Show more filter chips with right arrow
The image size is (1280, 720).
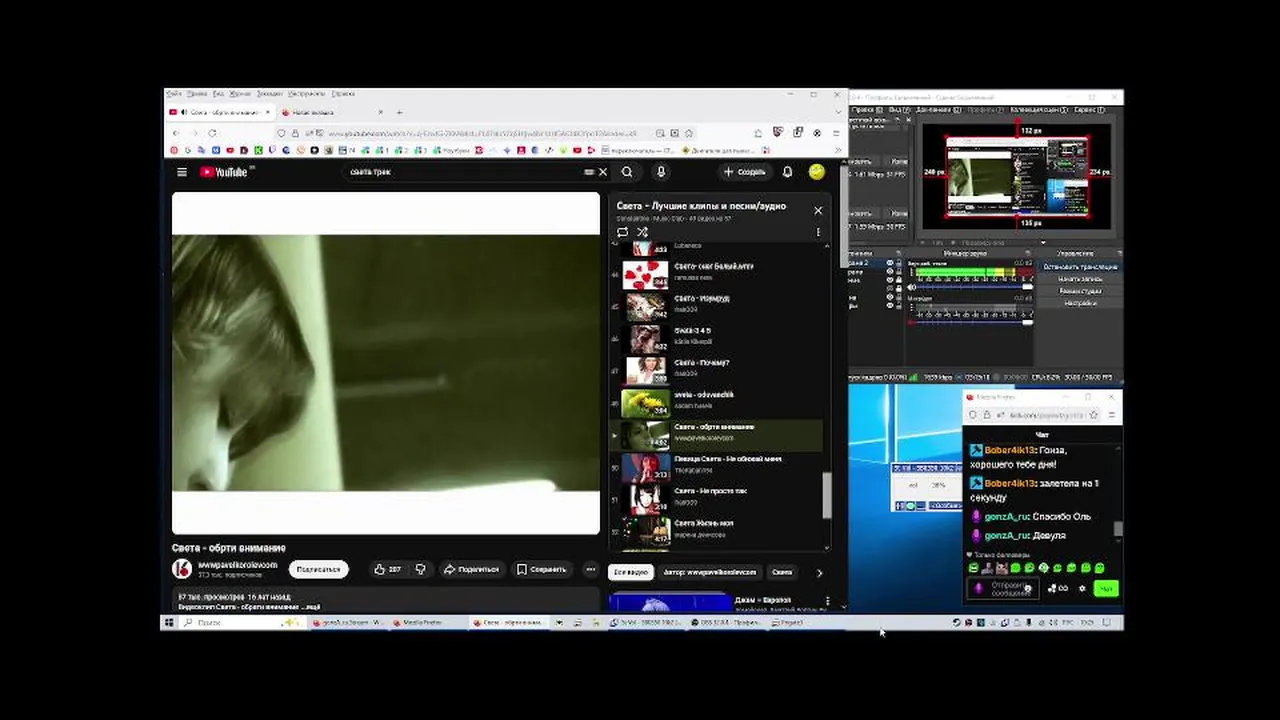819,572
